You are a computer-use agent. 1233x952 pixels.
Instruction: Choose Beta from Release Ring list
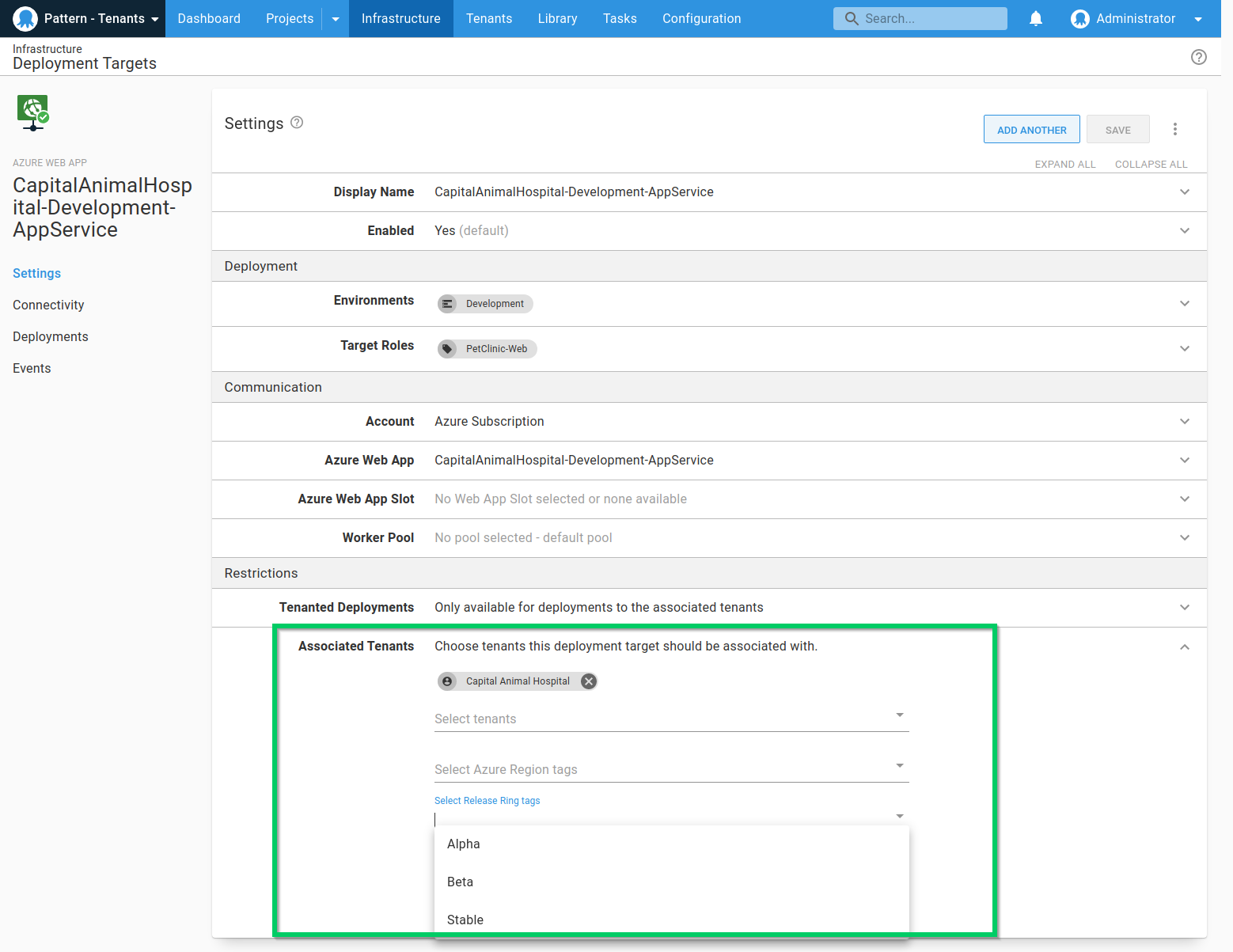(460, 882)
